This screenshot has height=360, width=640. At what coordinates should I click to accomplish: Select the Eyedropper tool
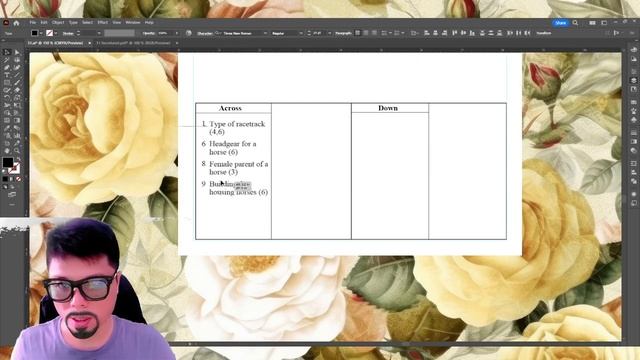coord(7,127)
